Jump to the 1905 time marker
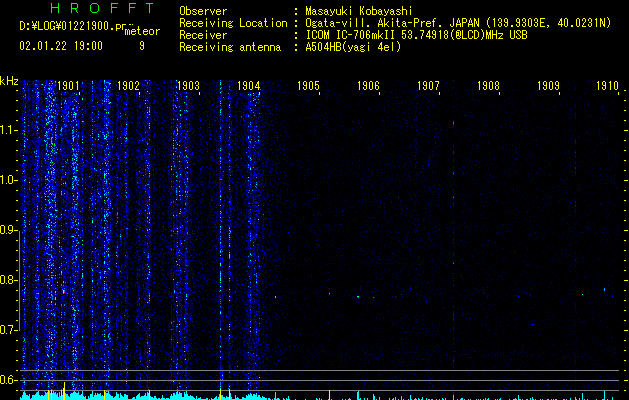Screen dimensions: 629x400 (308, 85)
